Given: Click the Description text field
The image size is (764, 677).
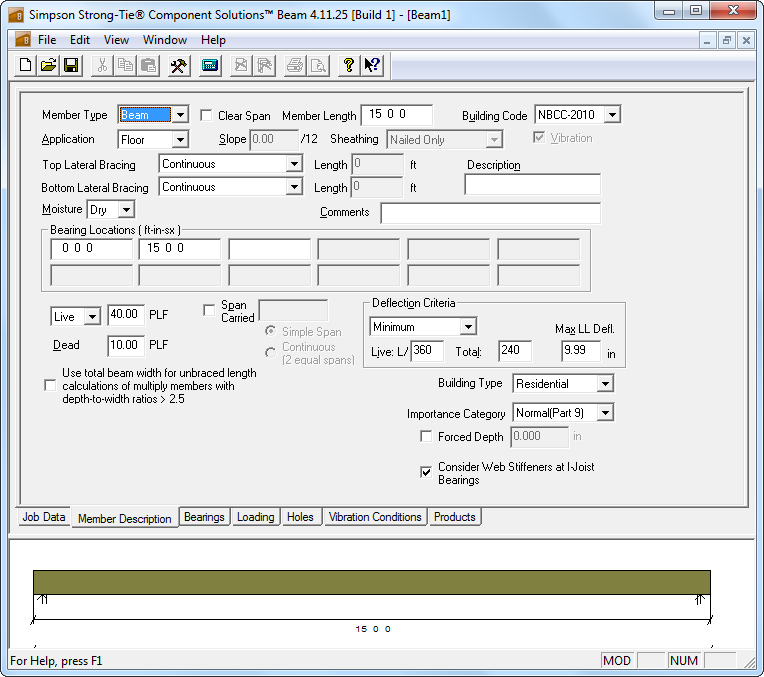Looking at the screenshot, I should tap(533, 185).
